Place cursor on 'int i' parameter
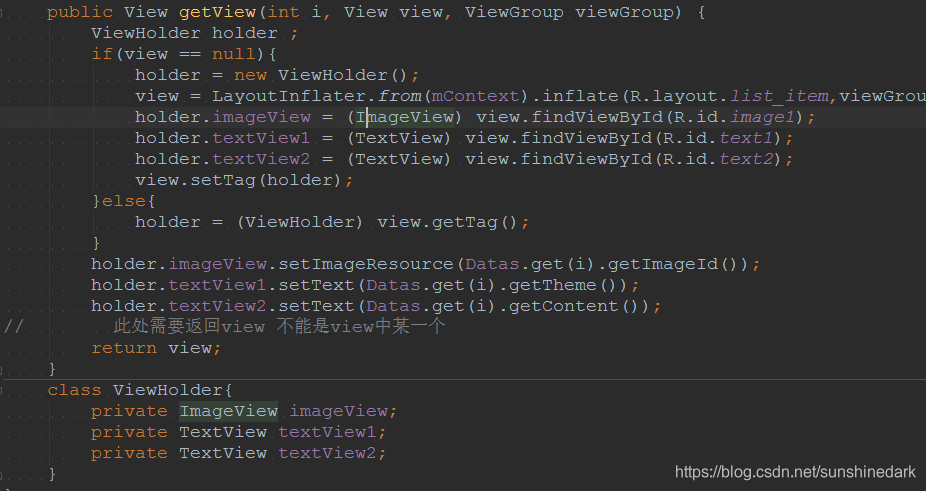Viewport: 926px width, 491px height. [295, 12]
